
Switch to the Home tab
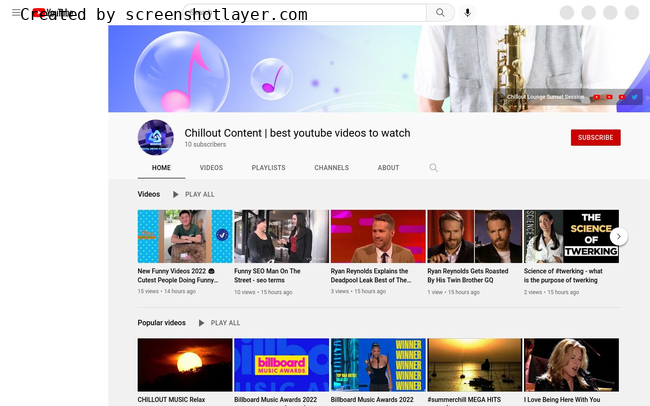tap(161, 168)
